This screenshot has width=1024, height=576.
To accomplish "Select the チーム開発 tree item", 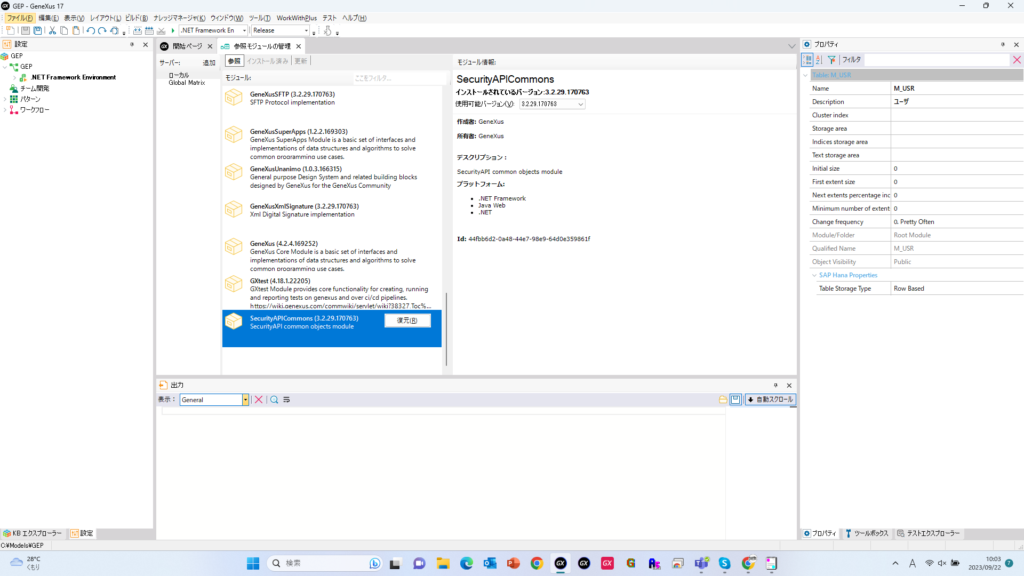I will (x=35, y=88).
